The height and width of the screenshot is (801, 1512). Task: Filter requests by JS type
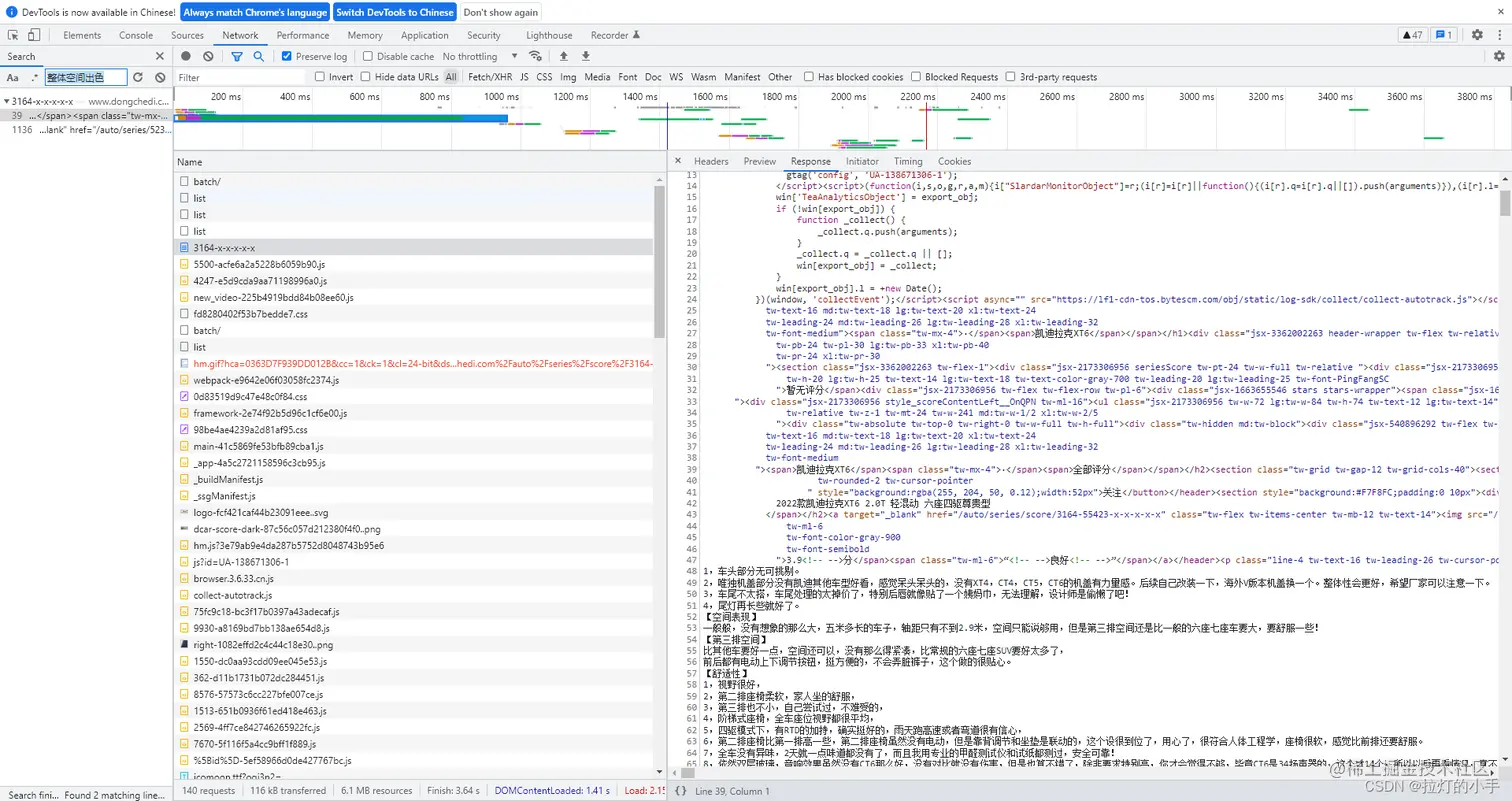tap(524, 77)
